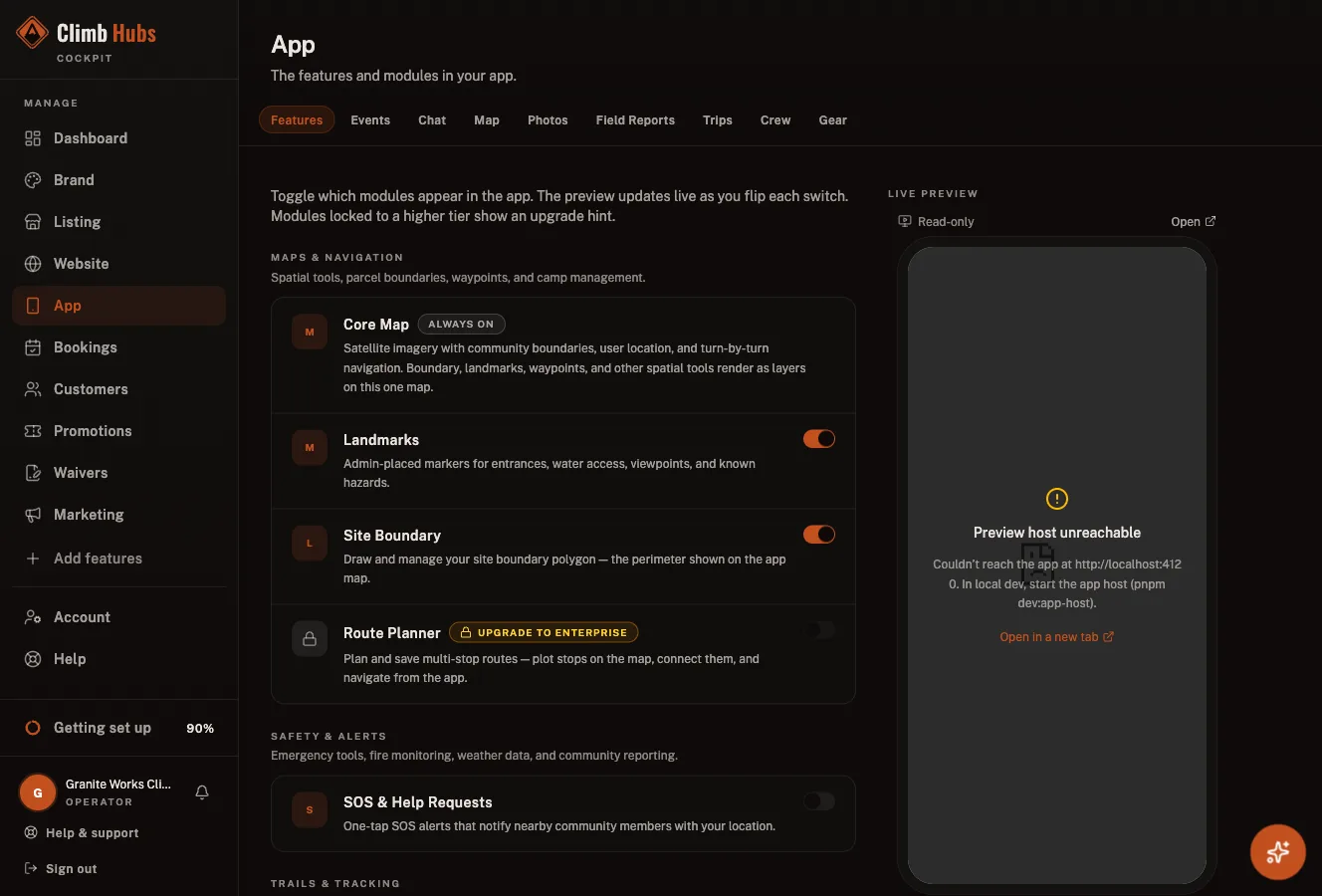The image size is (1322, 896).
Task: Open Promotions in sidebar
Action: [119, 431]
